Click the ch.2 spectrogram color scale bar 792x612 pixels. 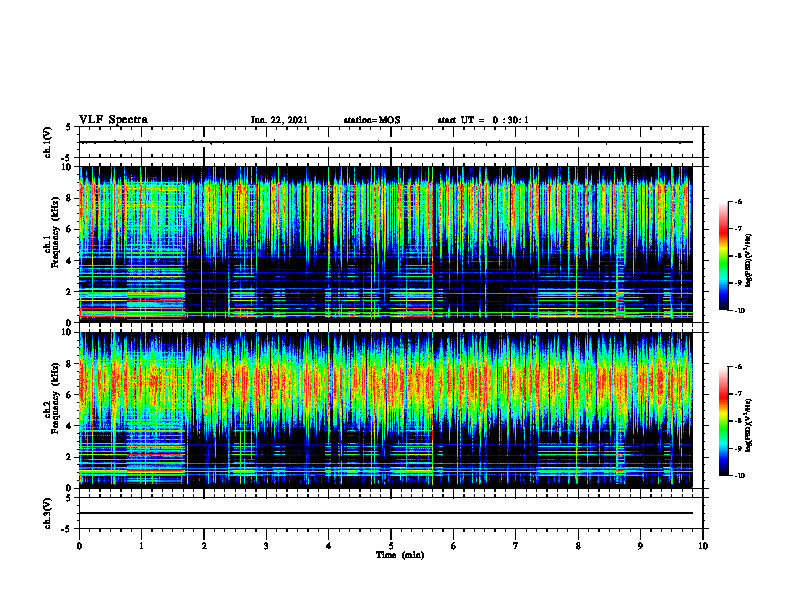(723, 421)
